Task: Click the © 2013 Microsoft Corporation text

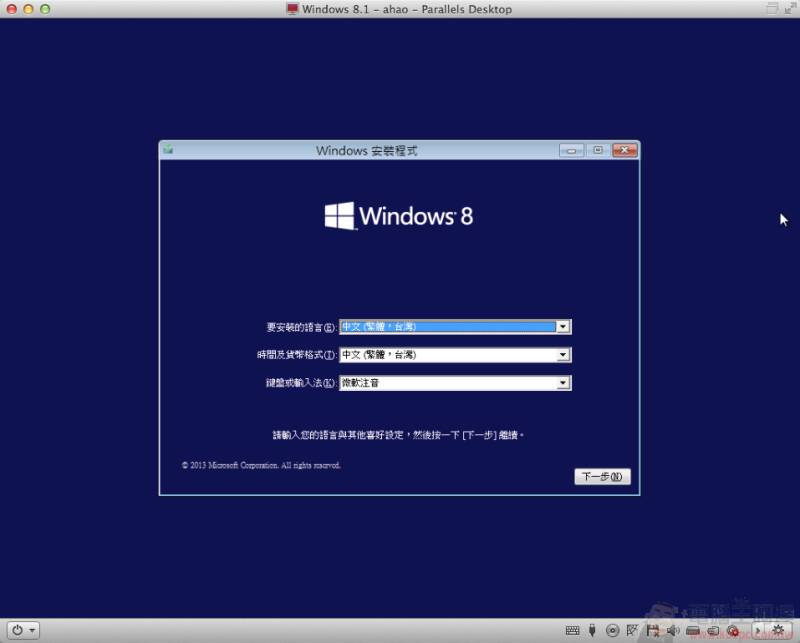Action: [261, 465]
